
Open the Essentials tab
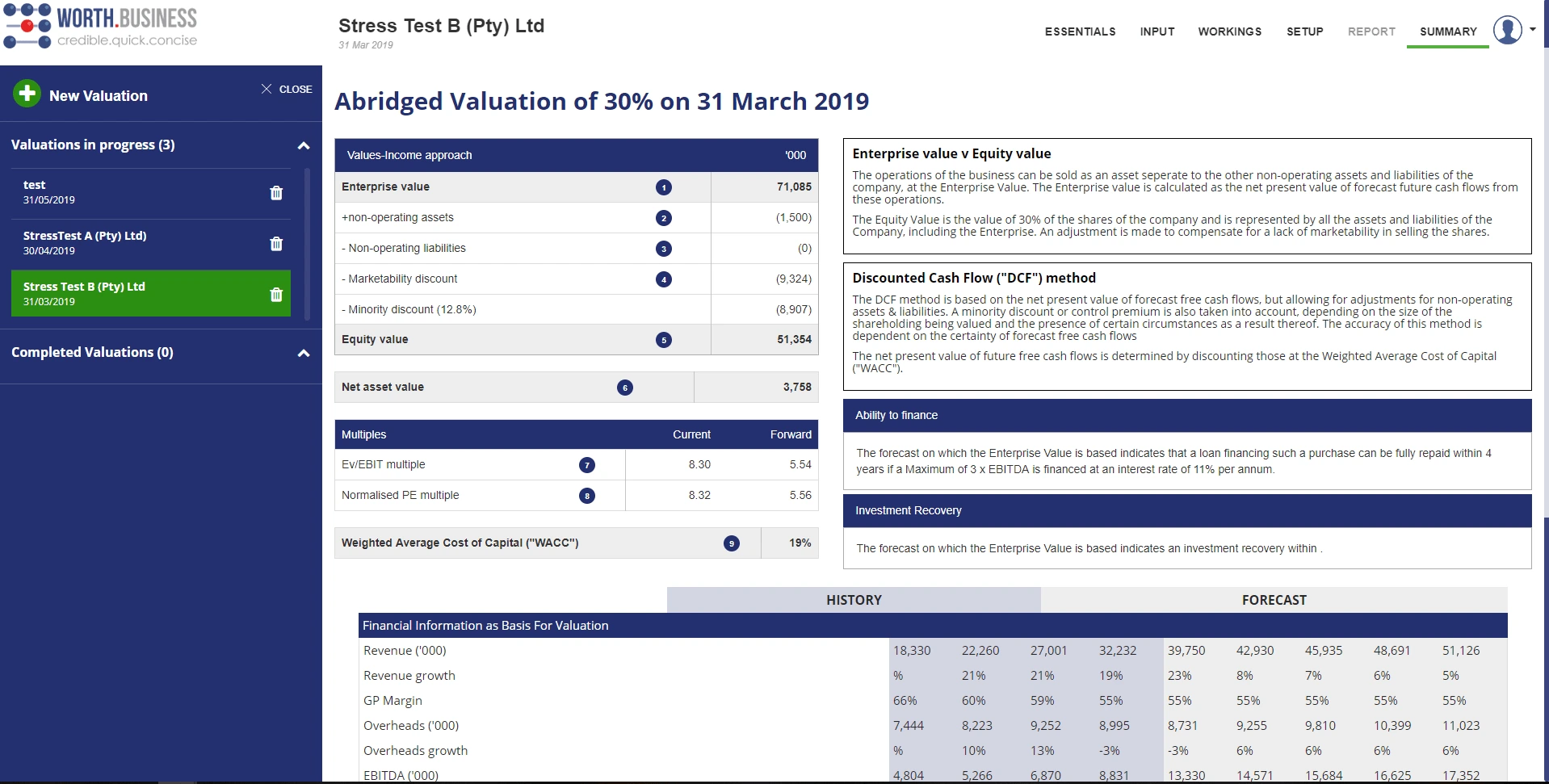(1080, 31)
